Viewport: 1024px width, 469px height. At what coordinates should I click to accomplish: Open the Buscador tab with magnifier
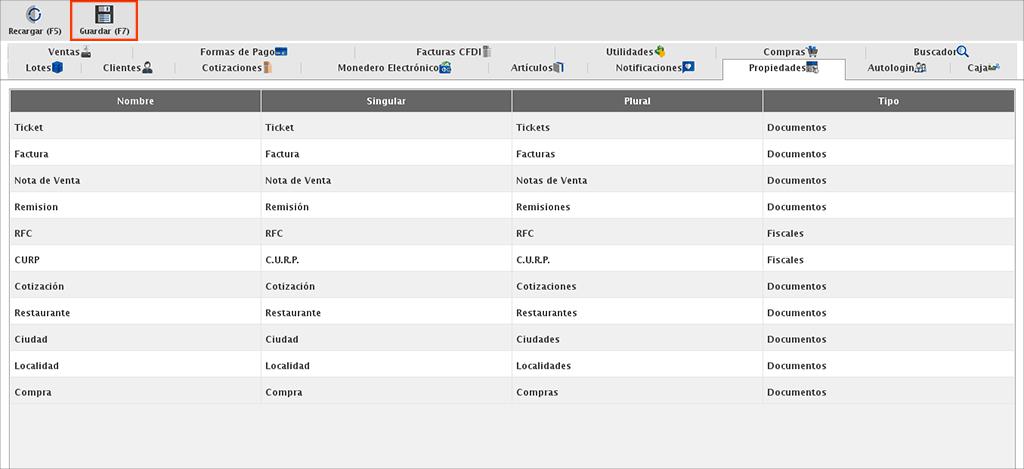[x=941, y=52]
